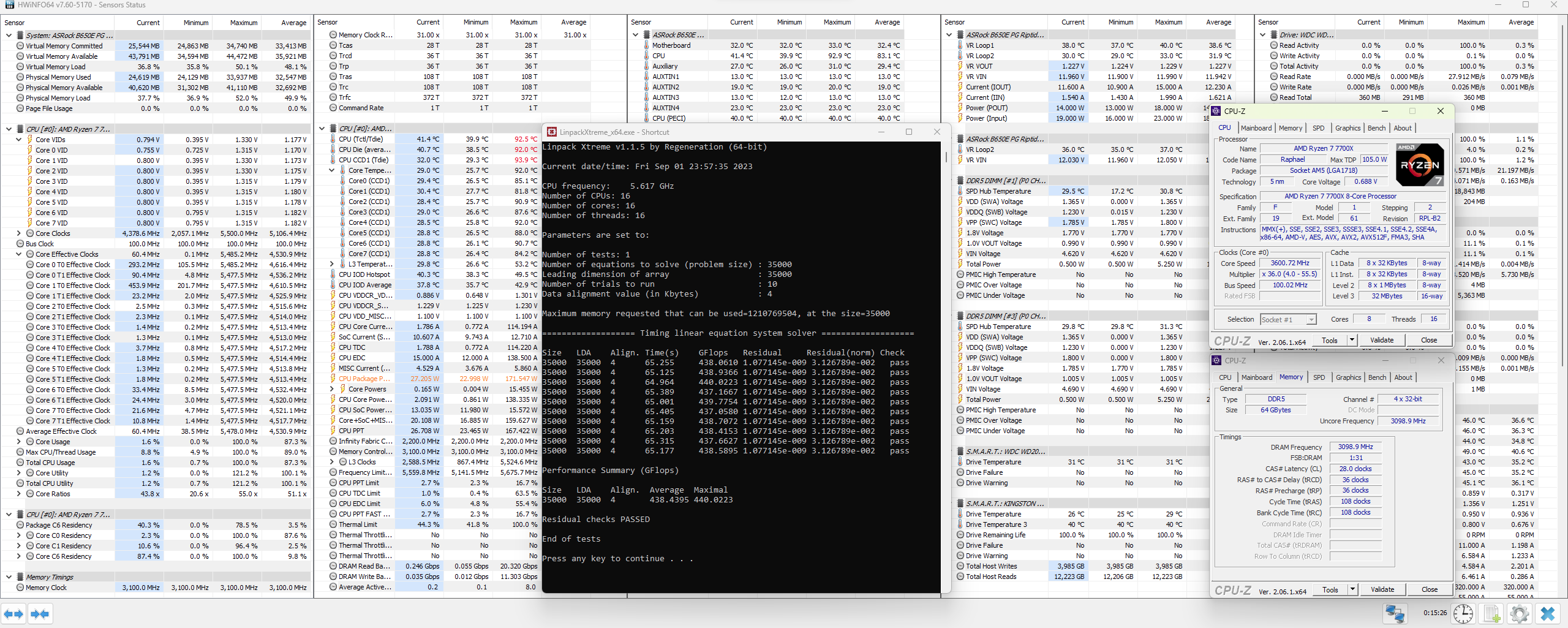
Task: Switch to Mainboard tab in upper CPU-Z window
Action: 1256,128
